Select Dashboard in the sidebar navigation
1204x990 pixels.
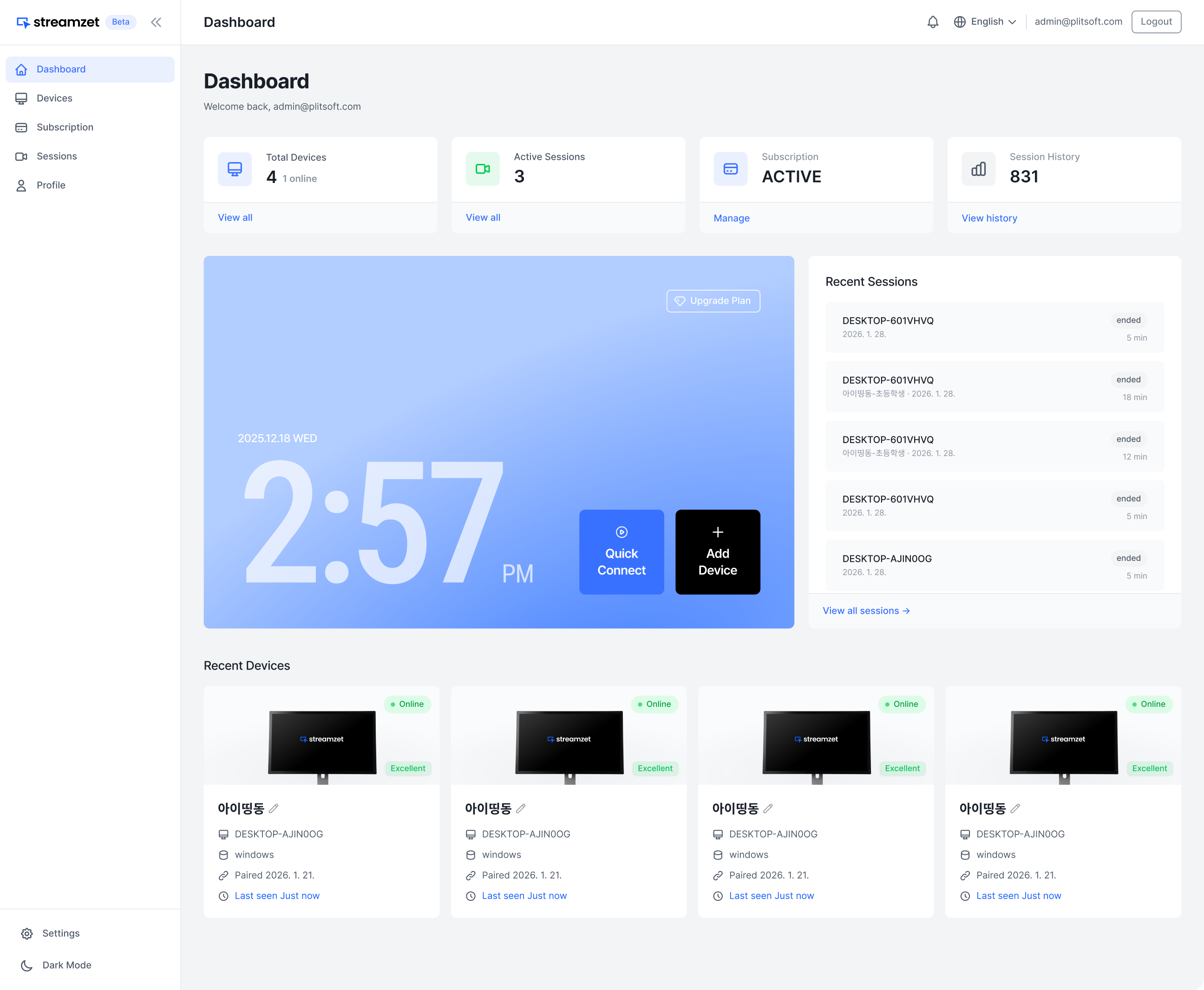[61, 69]
